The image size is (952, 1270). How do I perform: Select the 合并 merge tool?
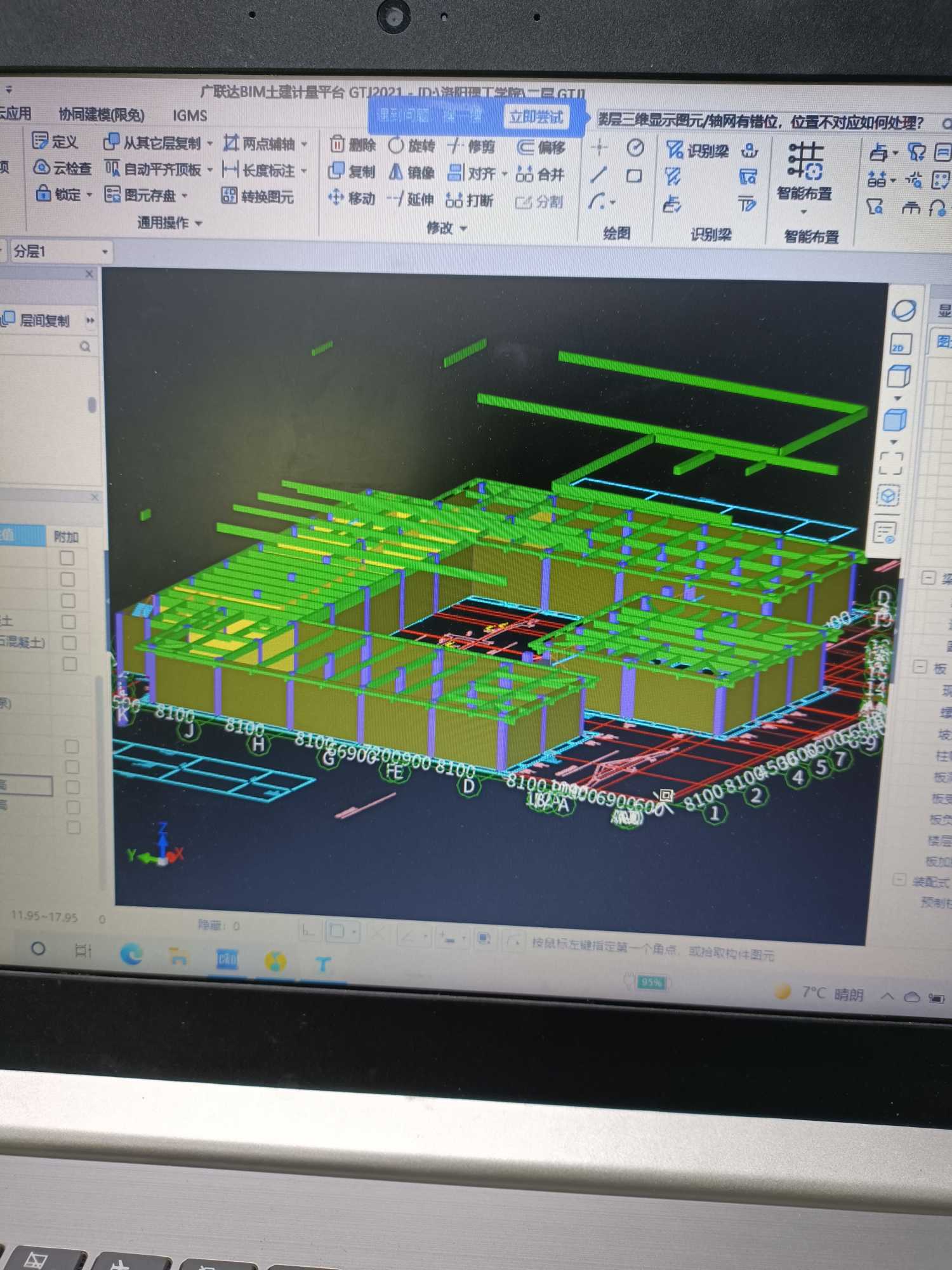[540, 173]
